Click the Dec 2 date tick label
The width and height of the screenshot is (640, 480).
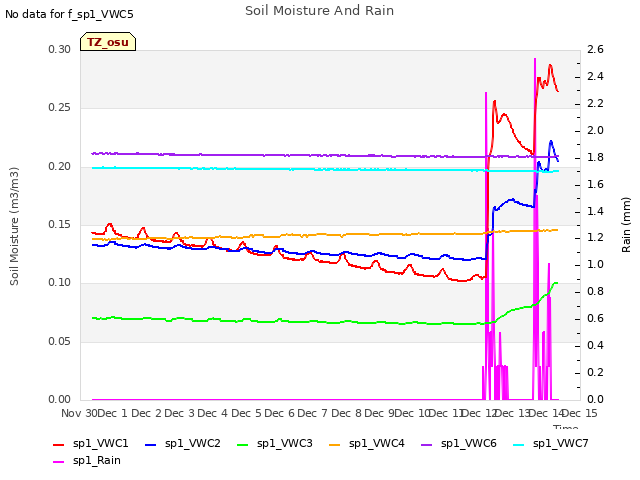tap(147, 413)
